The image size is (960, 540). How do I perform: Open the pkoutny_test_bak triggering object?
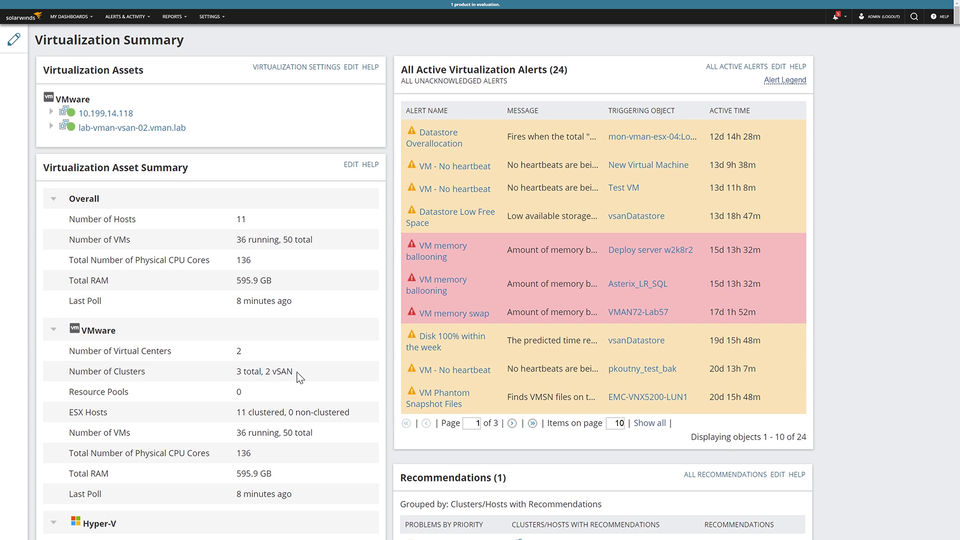(x=642, y=369)
